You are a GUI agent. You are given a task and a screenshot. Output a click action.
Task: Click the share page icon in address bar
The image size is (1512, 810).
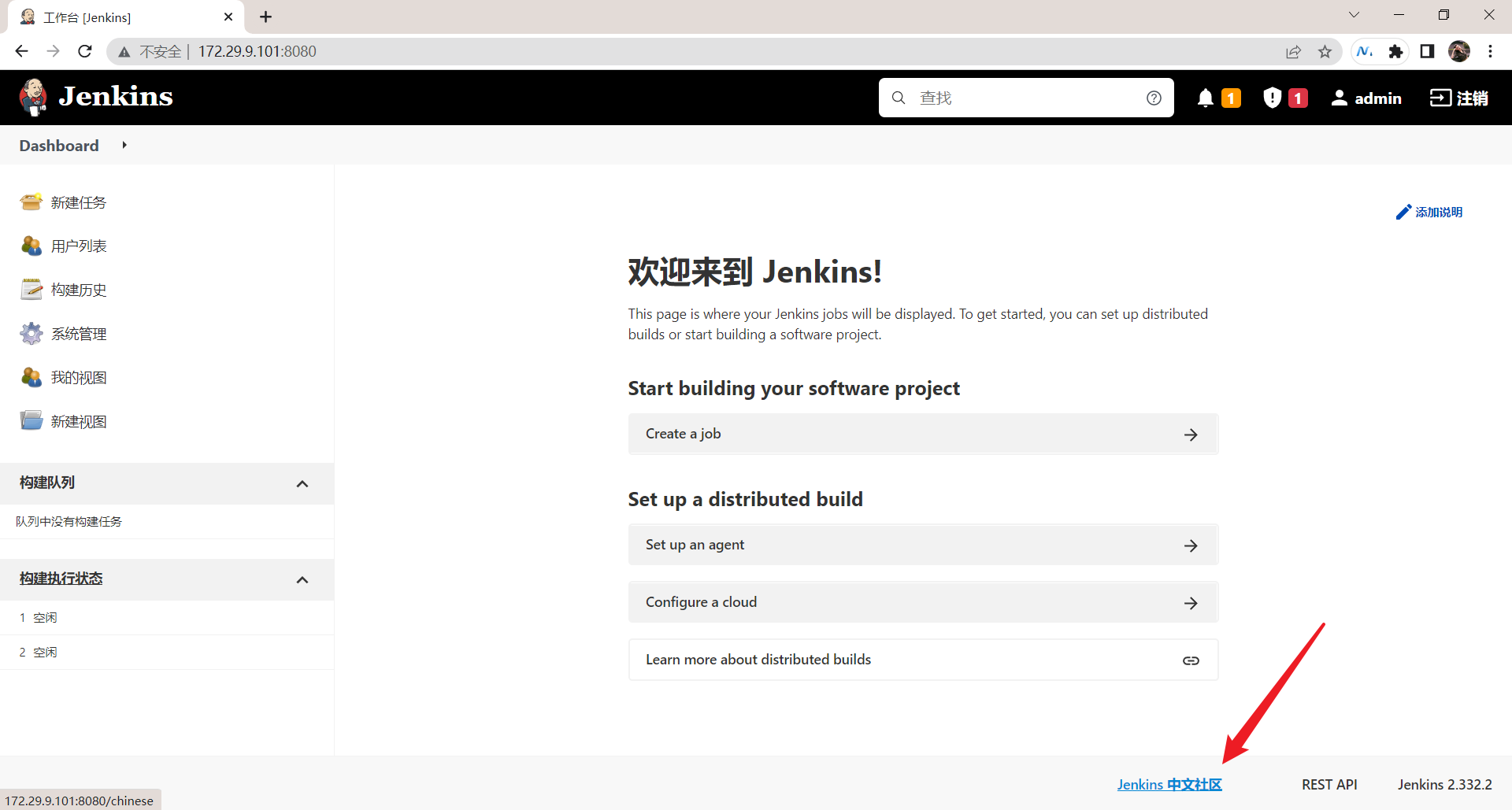(x=1293, y=51)
